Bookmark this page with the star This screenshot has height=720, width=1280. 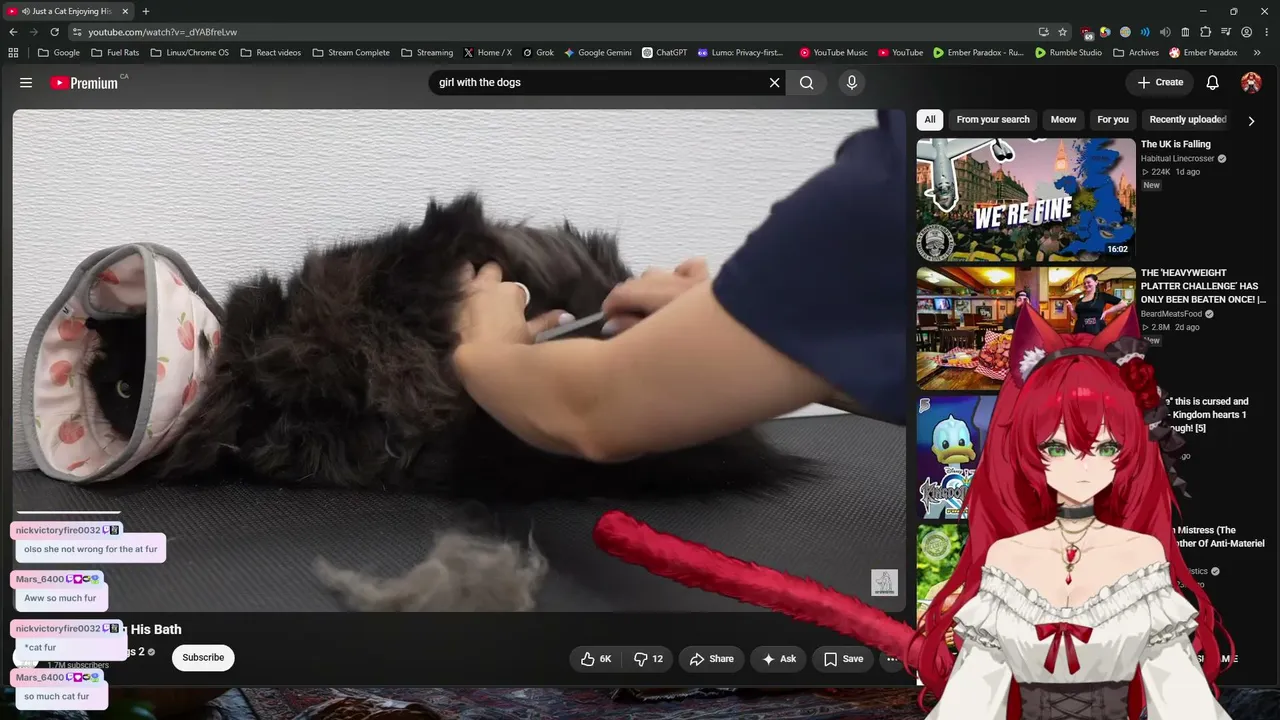coord(1063,32)
